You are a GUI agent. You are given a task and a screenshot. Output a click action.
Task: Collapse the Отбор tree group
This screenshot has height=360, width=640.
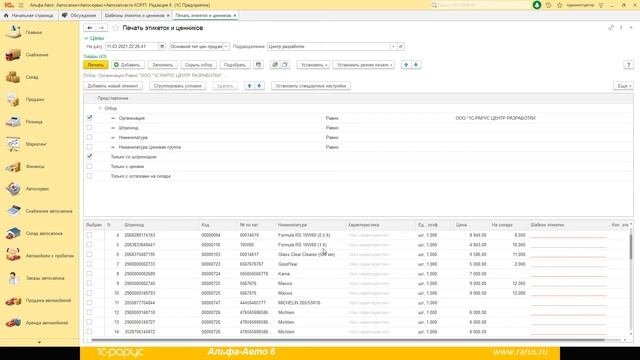coord(100,108)
